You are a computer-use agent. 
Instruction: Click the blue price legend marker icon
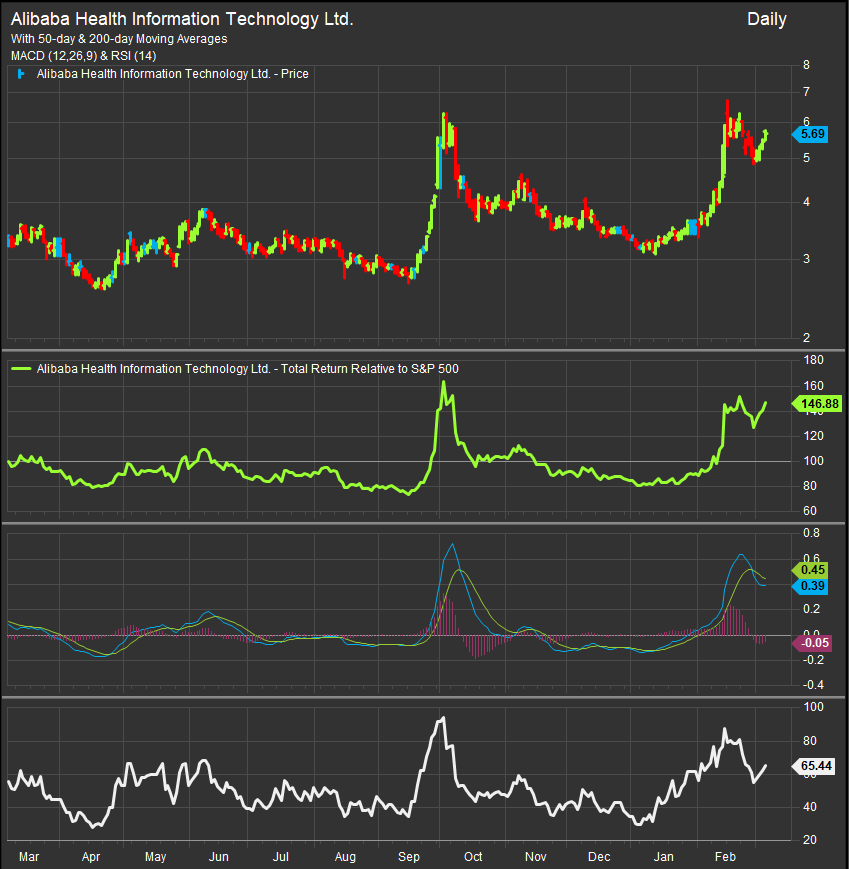[x=21, y=74]
